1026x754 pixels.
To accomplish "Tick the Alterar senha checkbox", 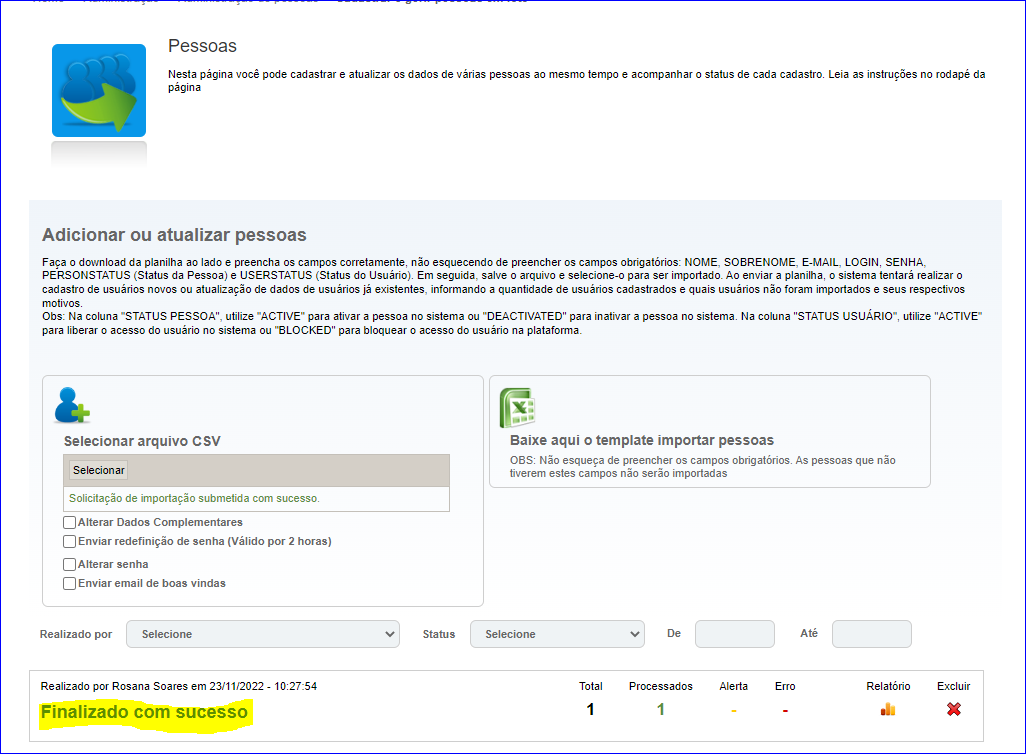I will coord(69,564).
